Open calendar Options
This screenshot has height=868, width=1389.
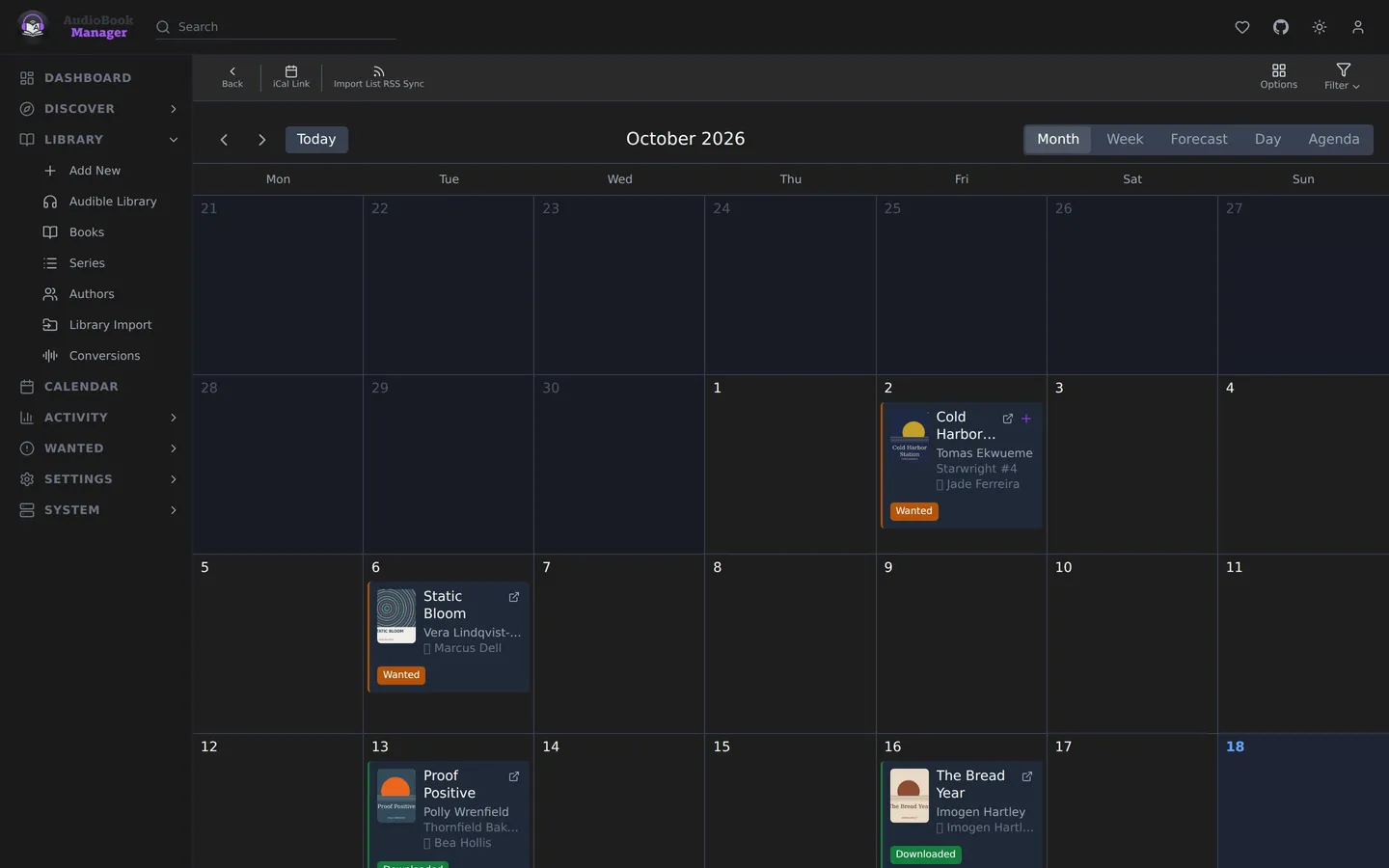pos(1279,77)
